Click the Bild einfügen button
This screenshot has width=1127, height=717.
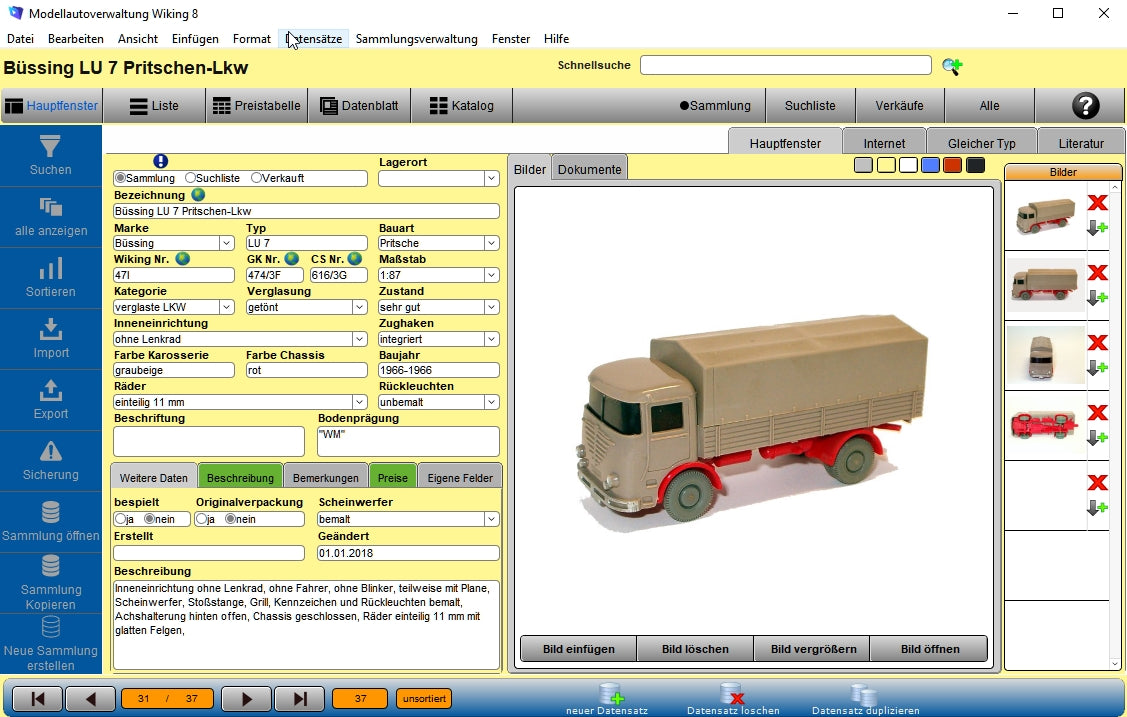pos(578,649)
